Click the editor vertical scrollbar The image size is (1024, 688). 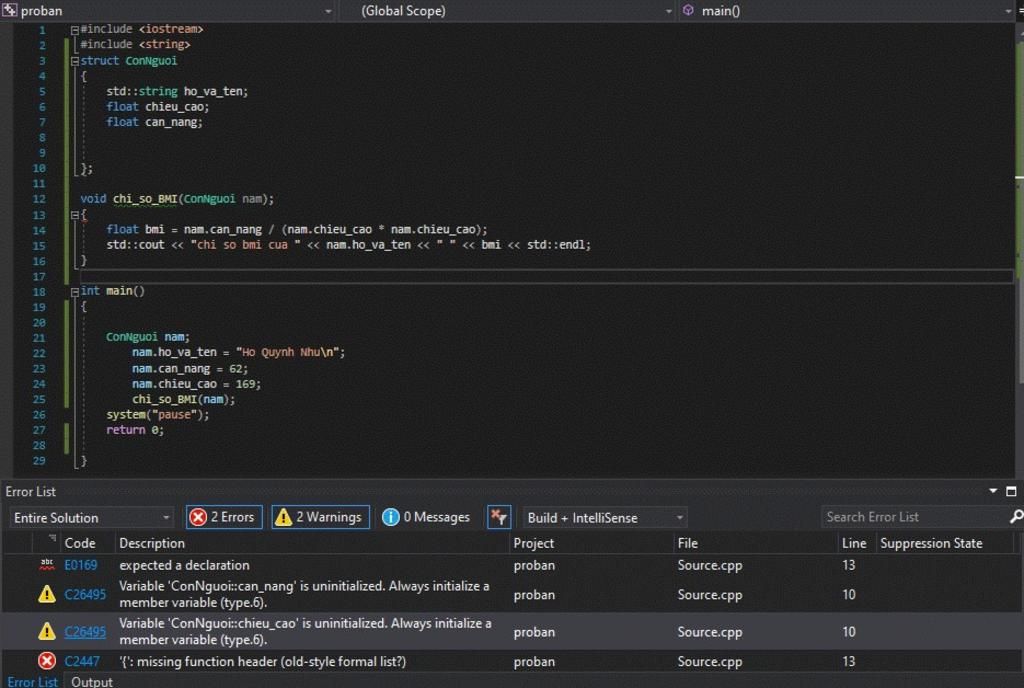(1019, 248)
